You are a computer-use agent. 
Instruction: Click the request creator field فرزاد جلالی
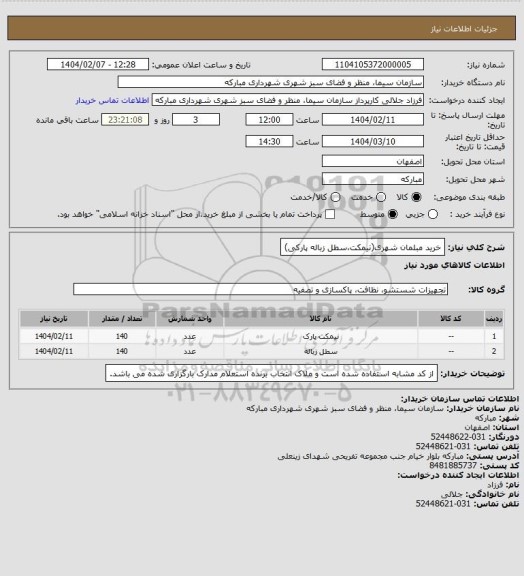288,100
